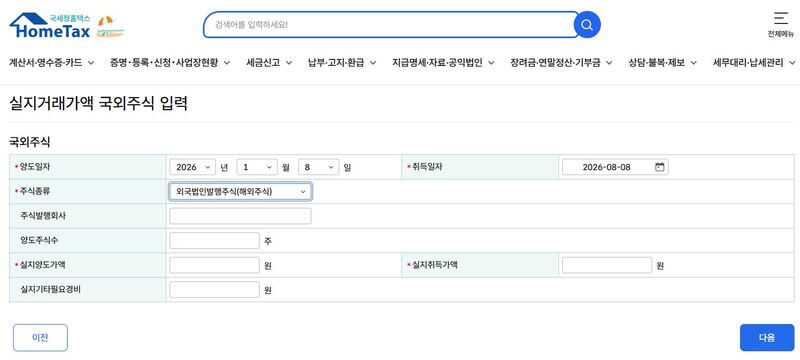Screen dimensions: 800x360
Task: Click the 실지거래가액 국외주식 입력 heading
Action: tap(98, 104)
